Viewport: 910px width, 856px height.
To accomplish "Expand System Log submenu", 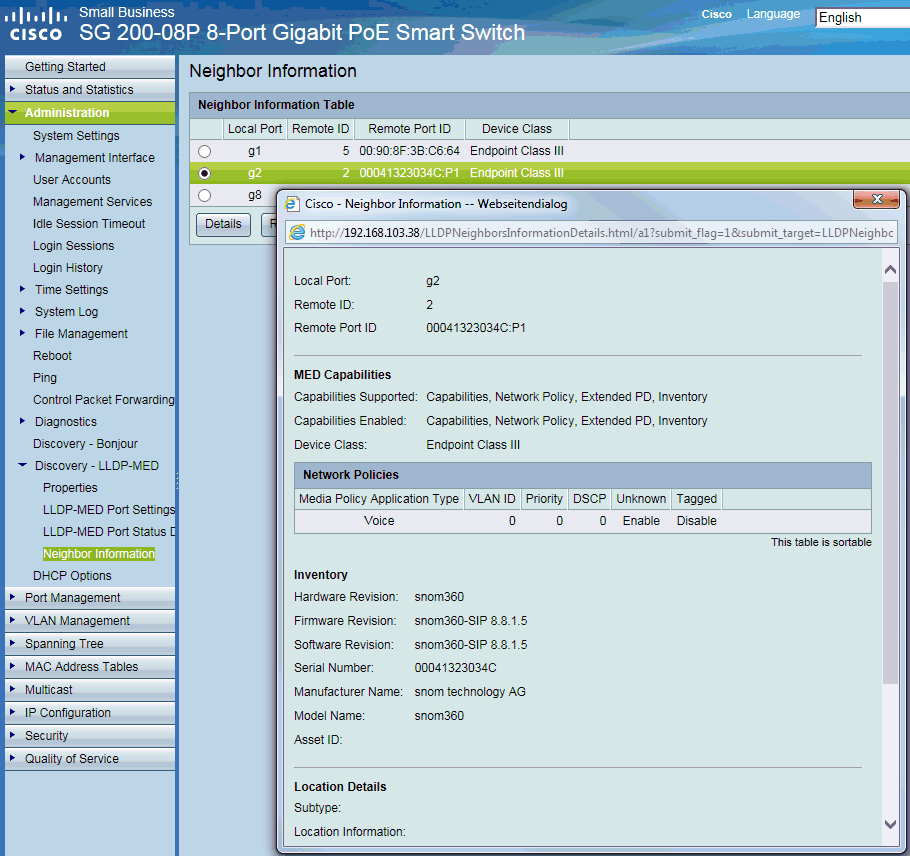I will [22, 310].
